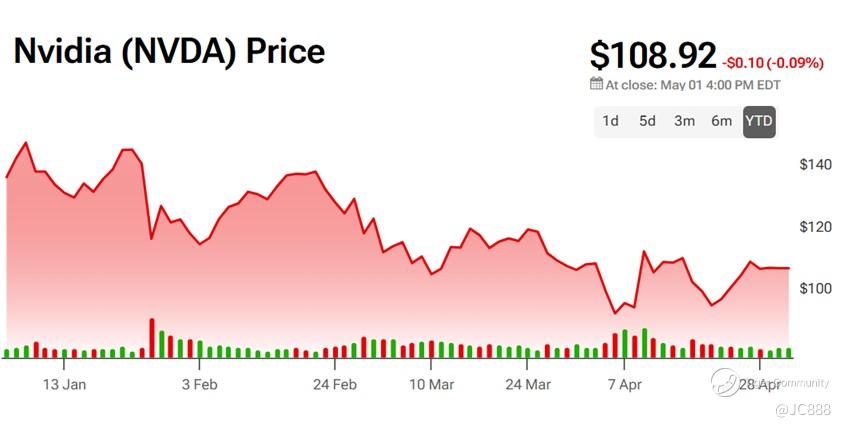Choose the 6m time range
This screenshot has height=429, width=846.
pyautogui.click(x=721, y=121)
